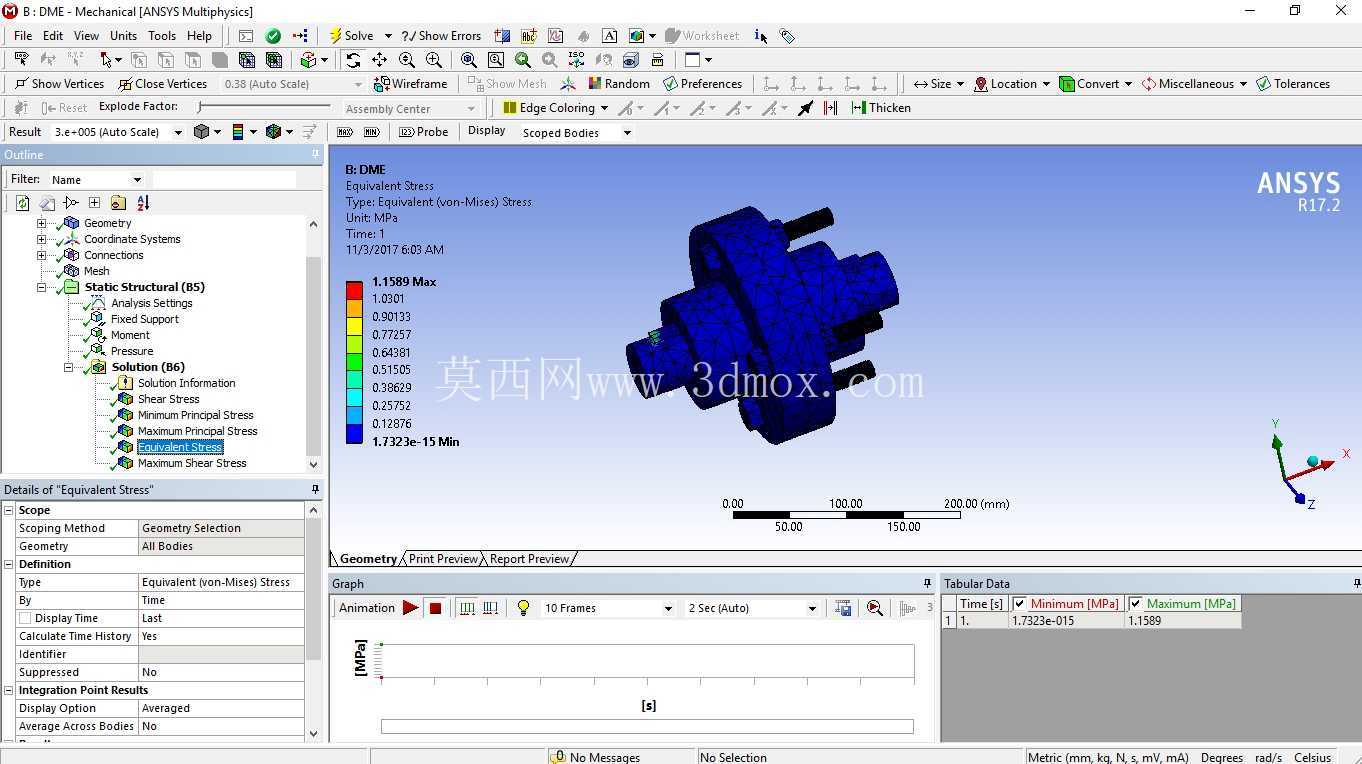Click the outline filter text field
The width and height of the screenshot is (1362, 764).
pyautogui.click(x=224, y=180)
